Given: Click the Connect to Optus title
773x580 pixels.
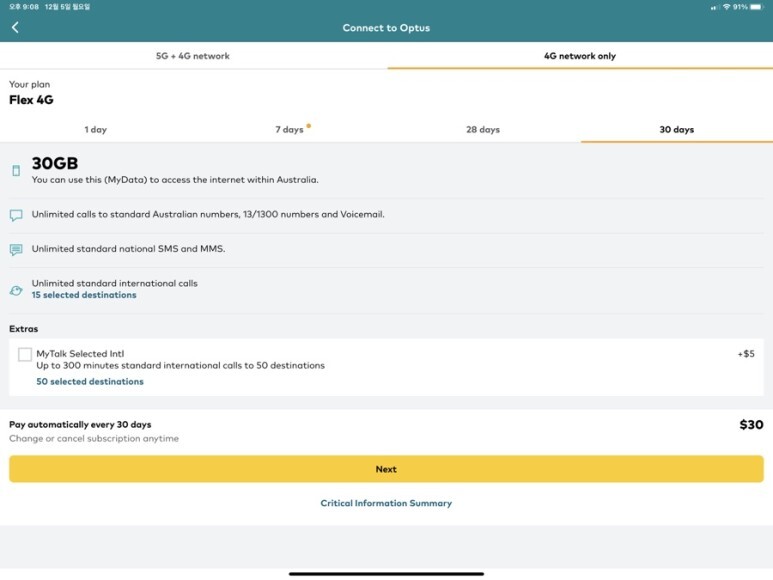Looking at the screenshot, I should point(386,28).
